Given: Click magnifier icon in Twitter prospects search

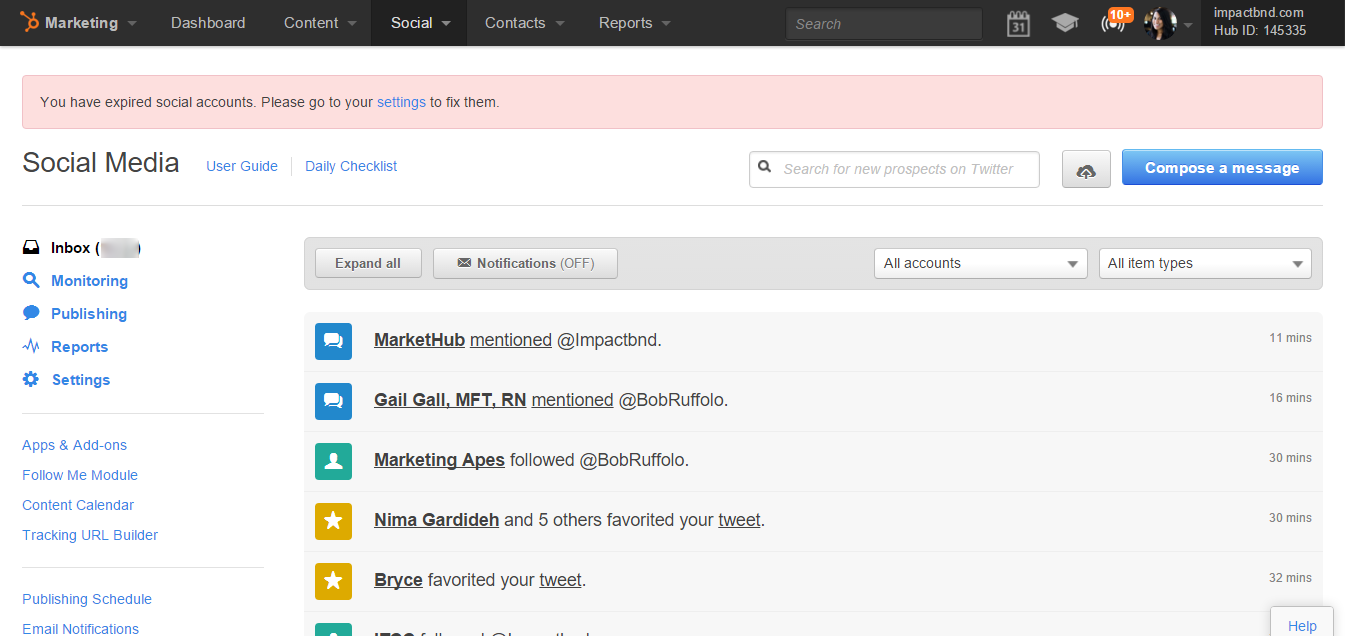Looking at the screenshot, I should [x=765, y=167].
